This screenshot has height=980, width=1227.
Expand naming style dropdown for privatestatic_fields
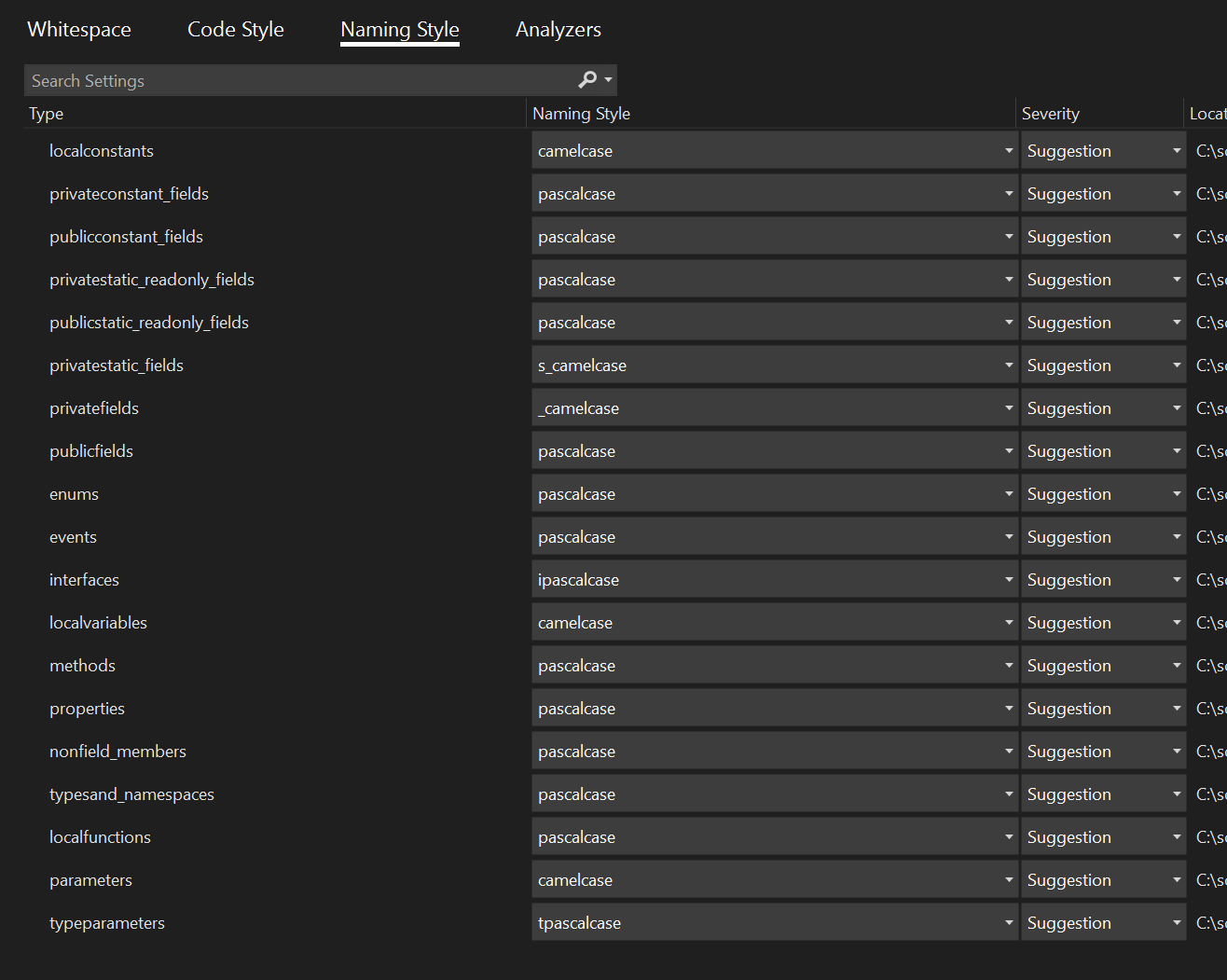774,366
